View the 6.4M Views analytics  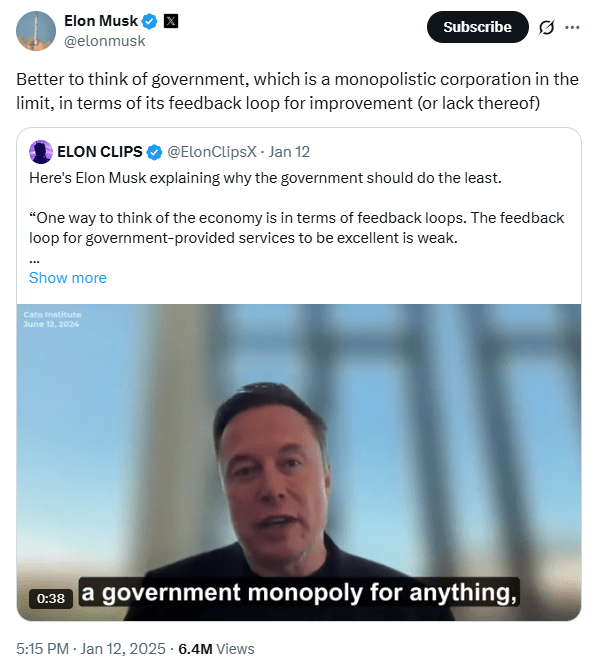tap(216, 649)
